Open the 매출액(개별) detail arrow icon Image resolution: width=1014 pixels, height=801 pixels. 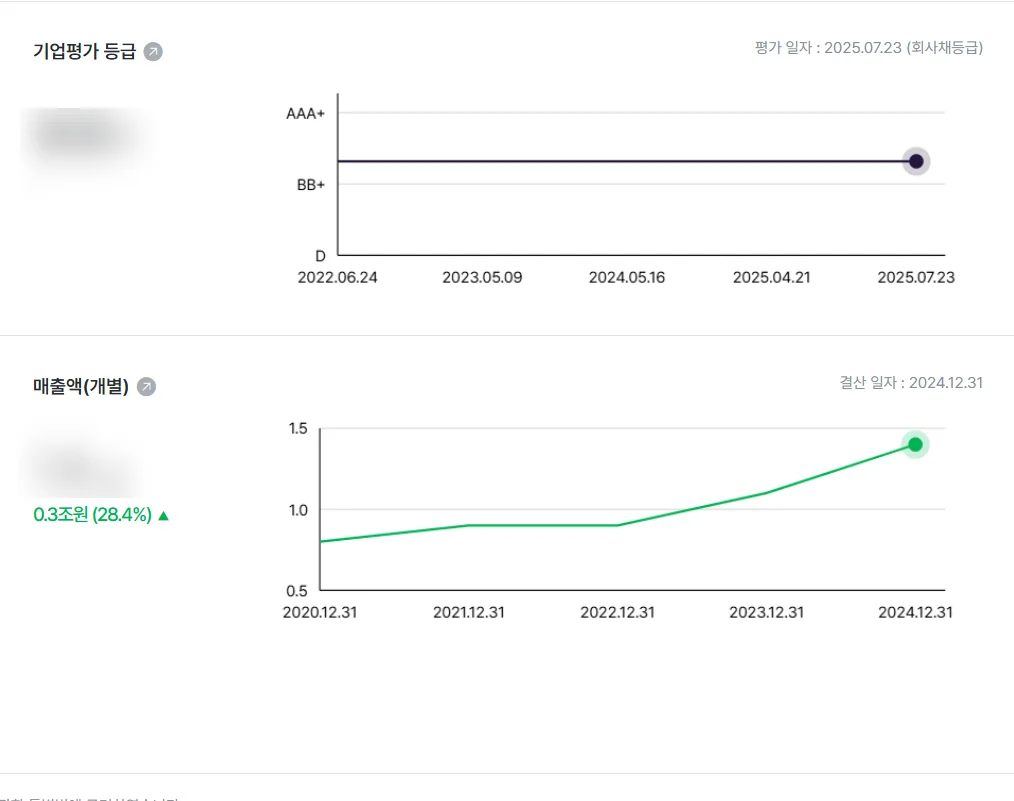[x=147, y=387]
